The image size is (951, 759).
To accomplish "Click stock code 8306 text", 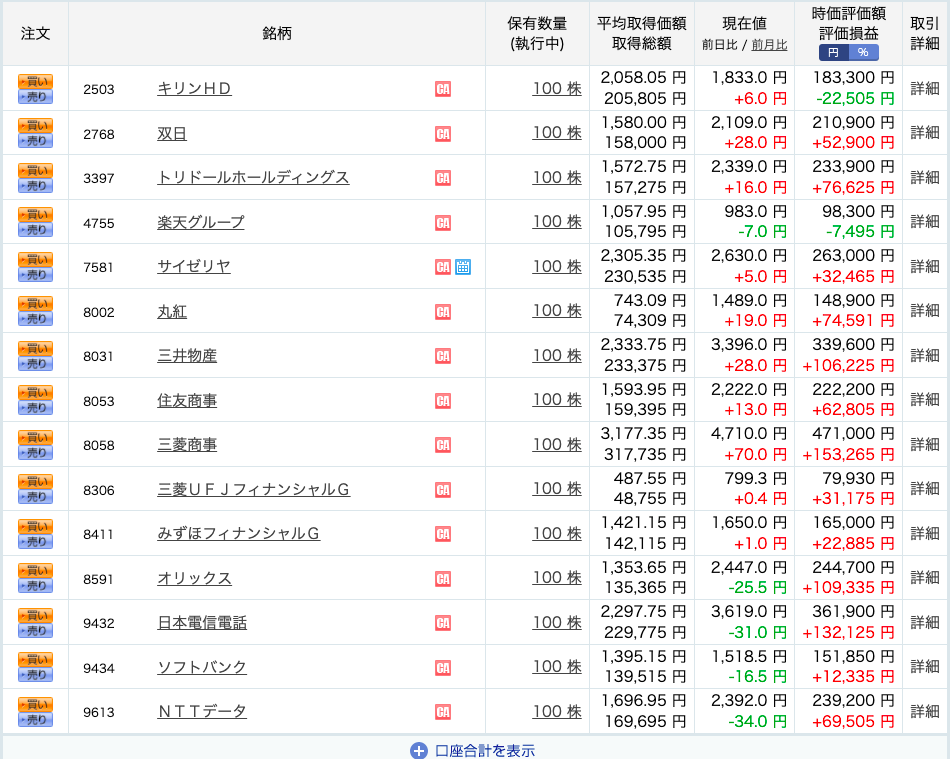I will (x=99, y=490).
